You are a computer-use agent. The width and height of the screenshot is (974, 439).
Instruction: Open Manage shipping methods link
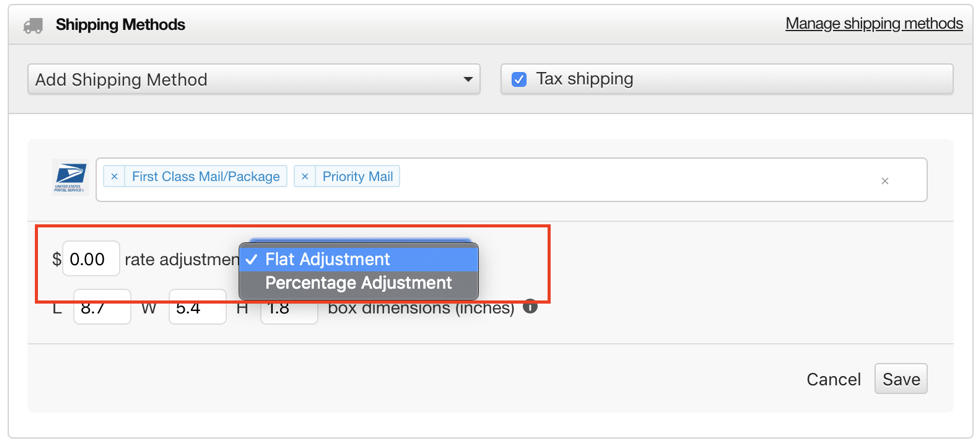pos(874,24)
